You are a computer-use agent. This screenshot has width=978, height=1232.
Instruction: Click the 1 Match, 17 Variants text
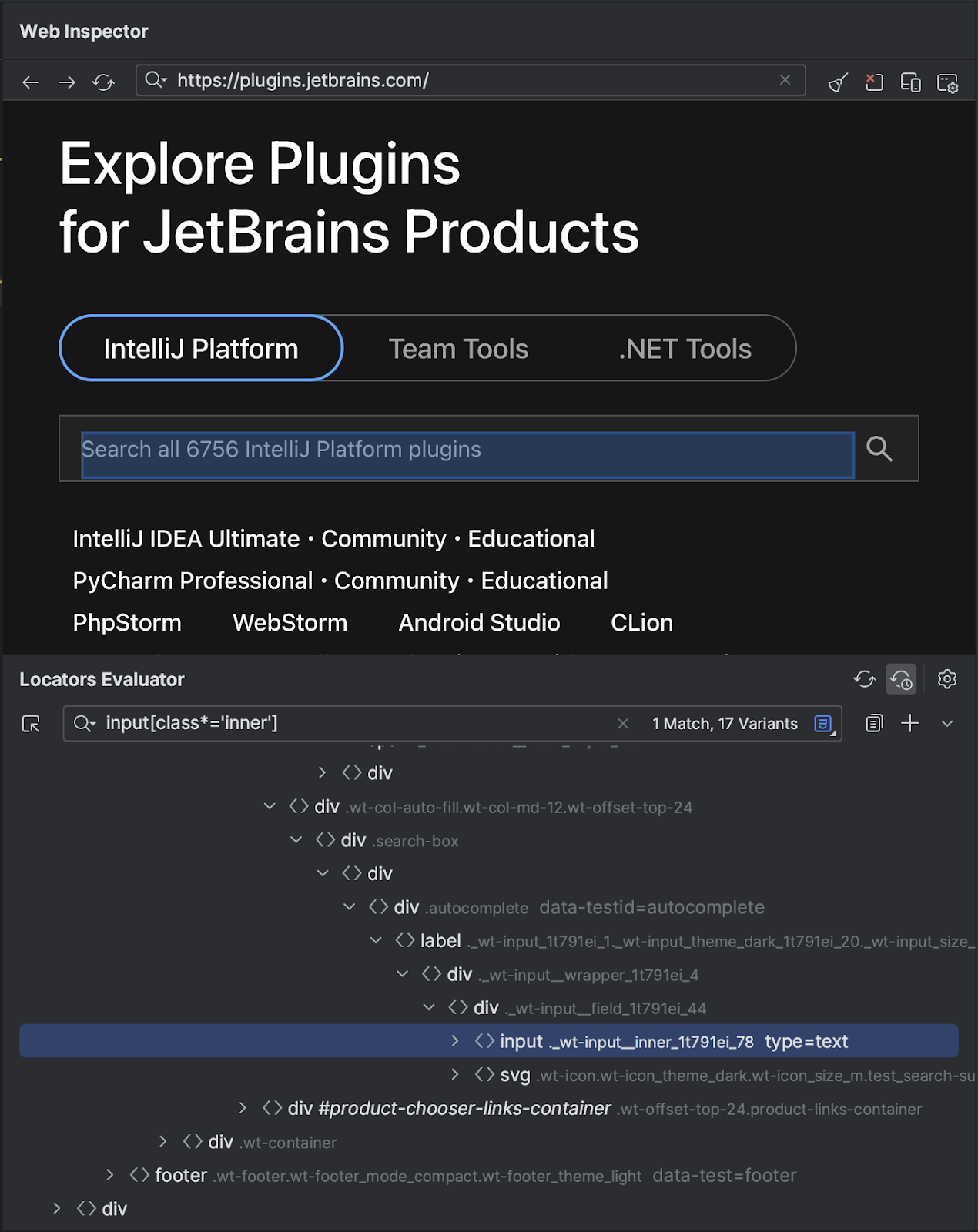pyautogui.click(x=725, y=724)
